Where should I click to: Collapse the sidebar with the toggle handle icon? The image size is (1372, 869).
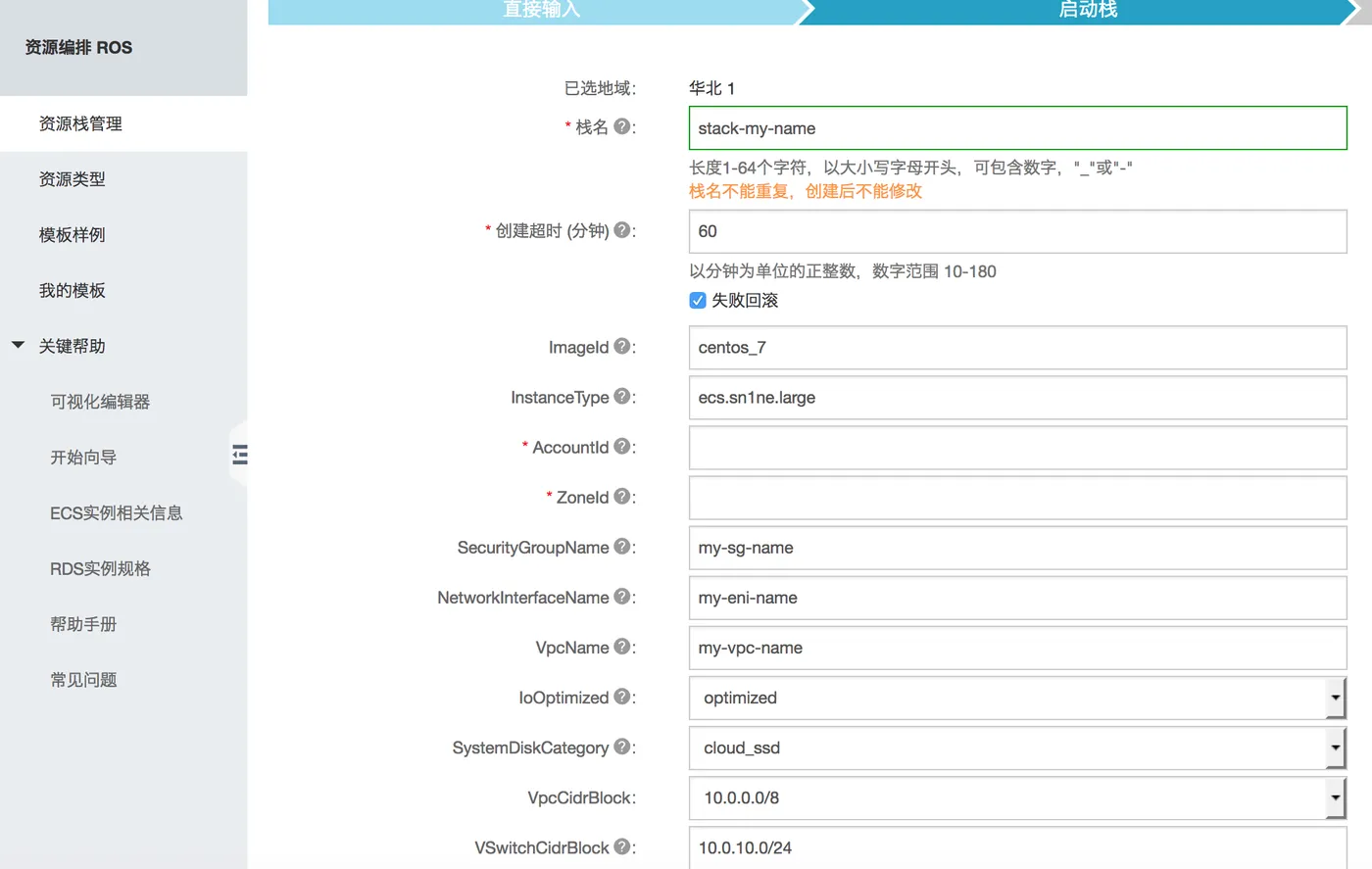[x=239, y=455]
